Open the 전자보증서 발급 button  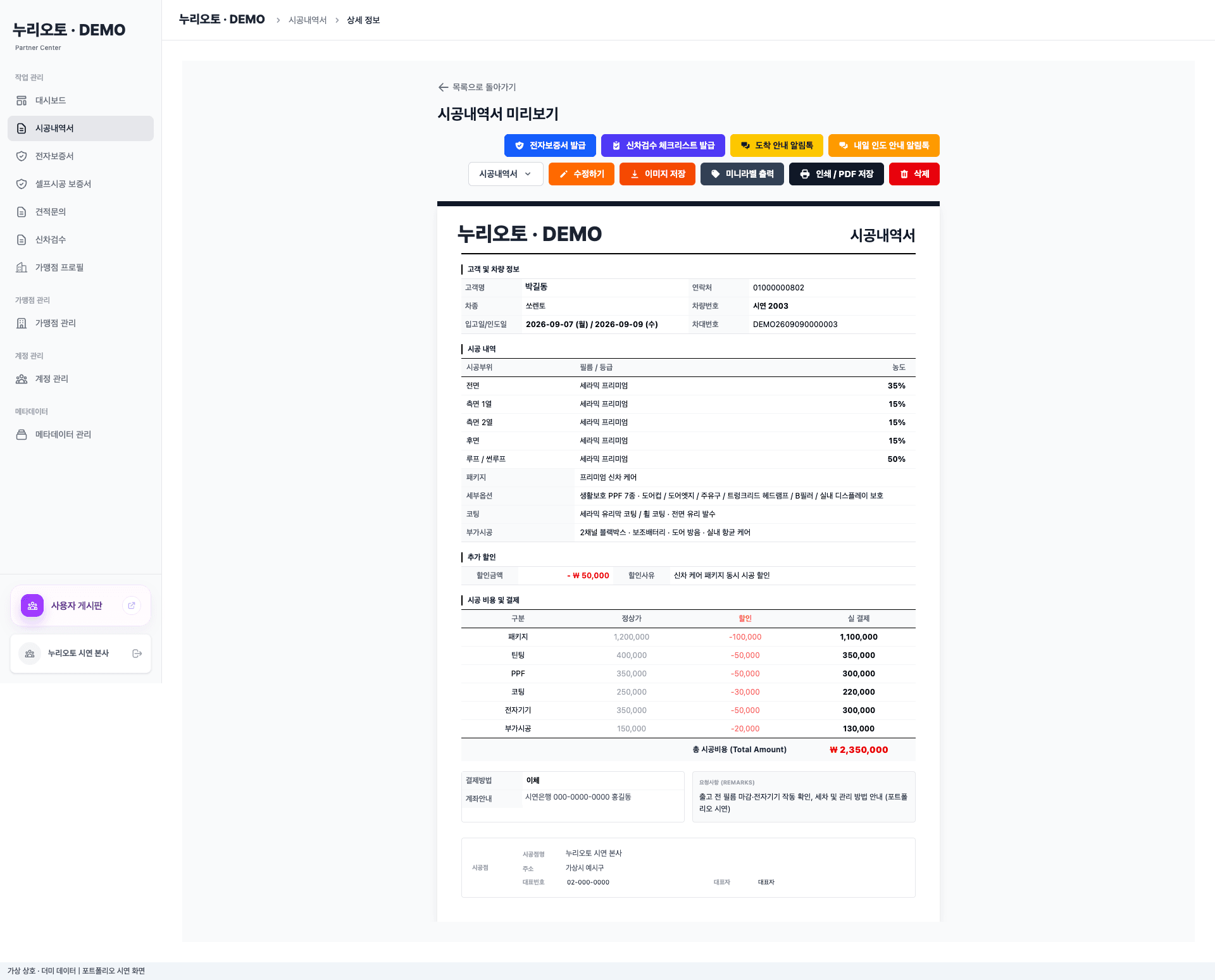coord(550,146)
